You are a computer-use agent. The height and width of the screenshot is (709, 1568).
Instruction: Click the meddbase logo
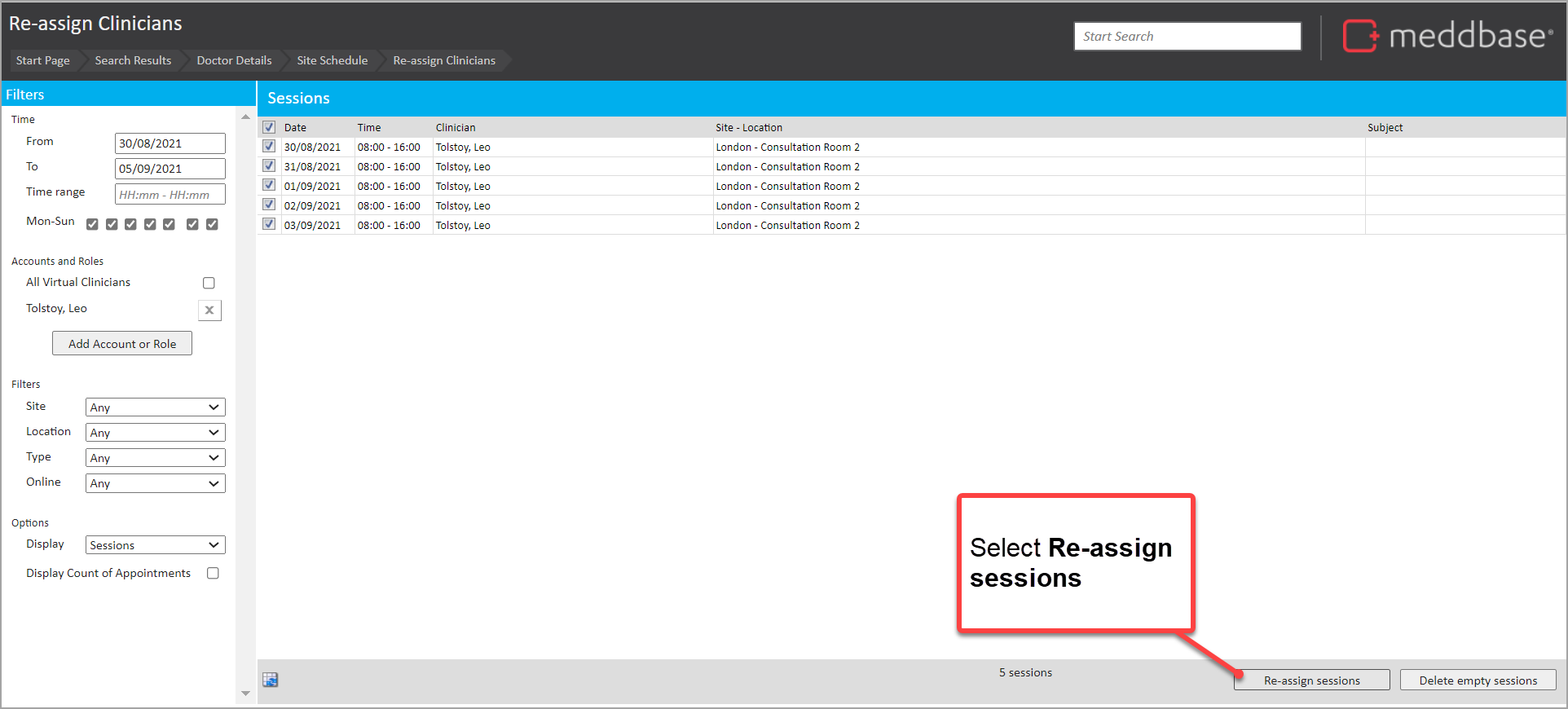click(x=1447, y=37)
